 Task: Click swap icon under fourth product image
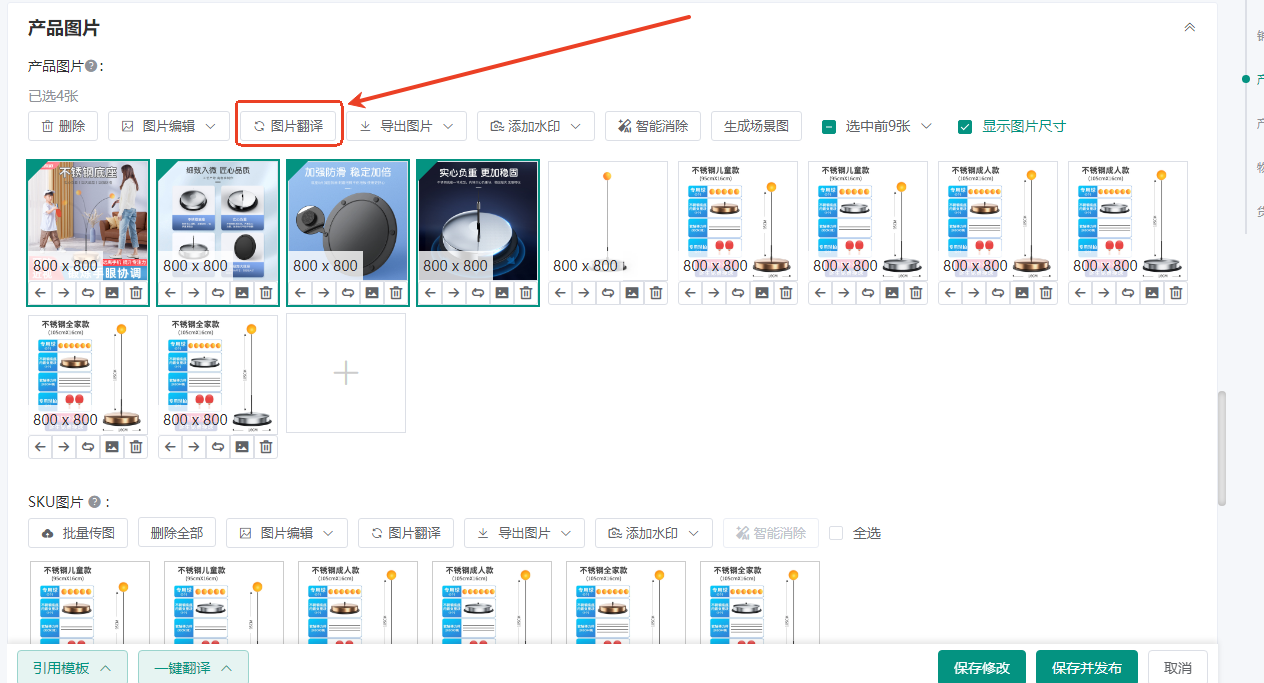click(x=478, y=293)
